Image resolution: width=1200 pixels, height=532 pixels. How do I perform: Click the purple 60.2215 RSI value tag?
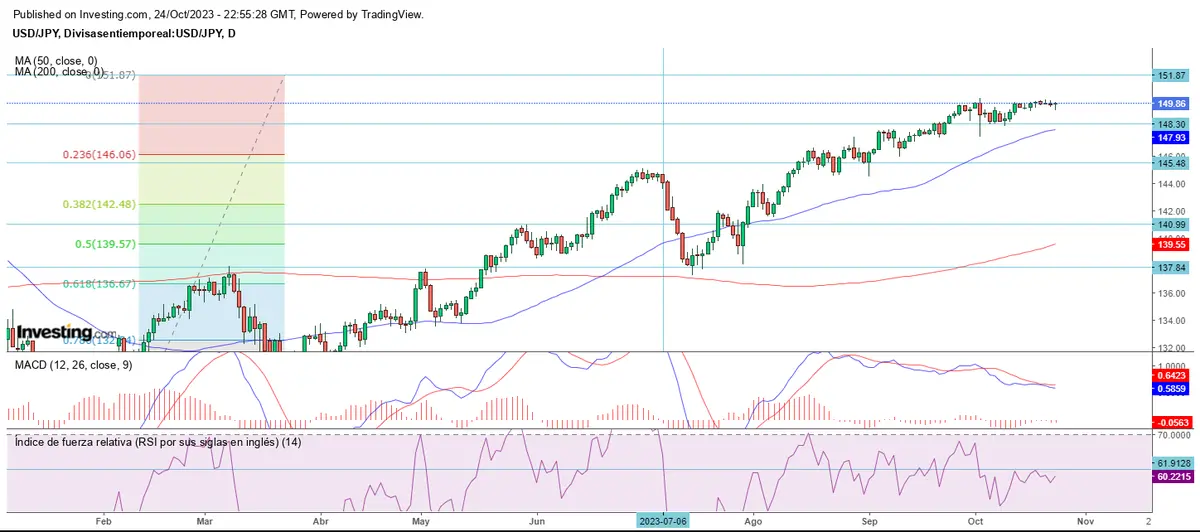coord(1171,477)
